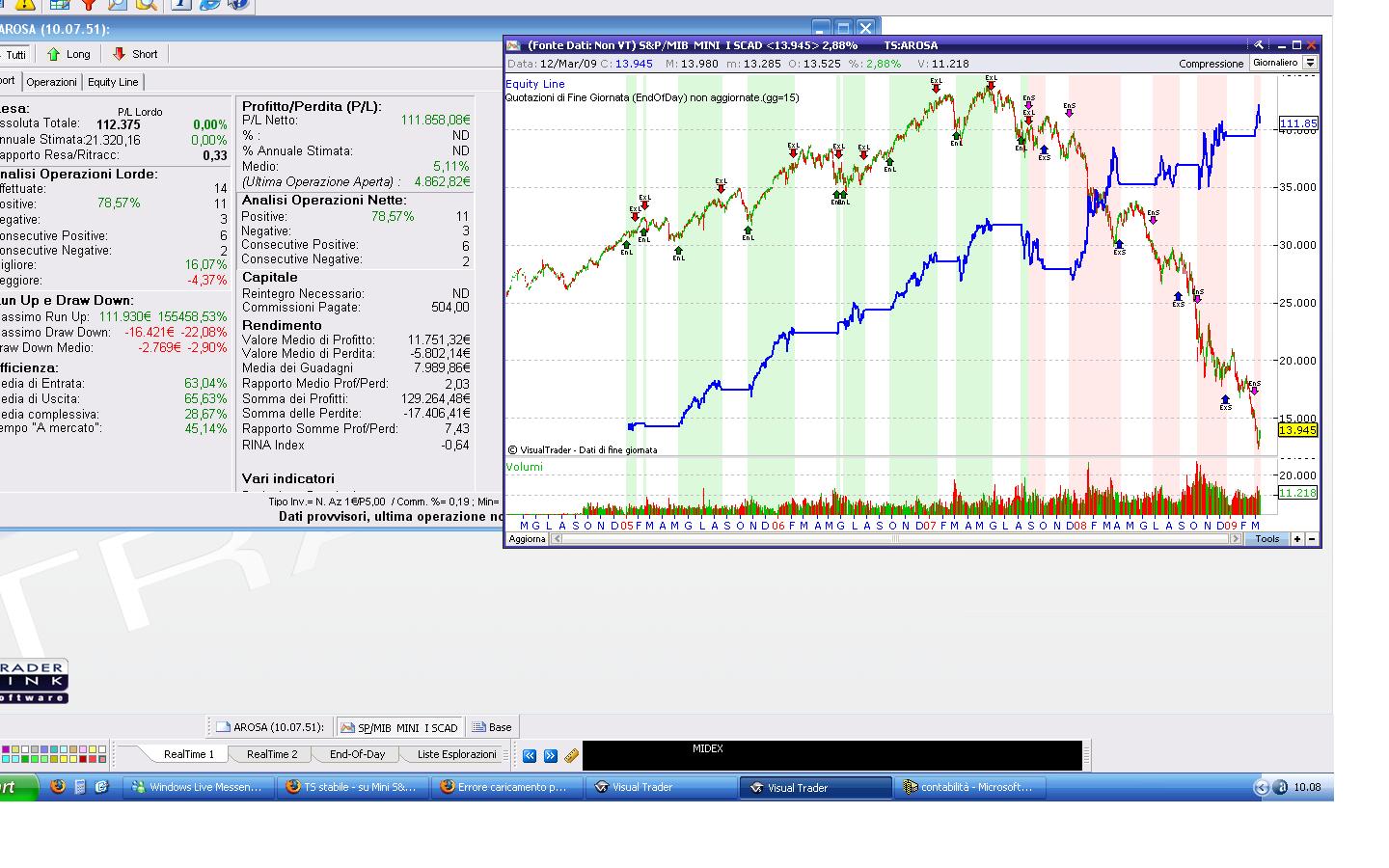Show all trades with Tutti filter
The image size is (1389, 868).
tap(16, 54)
